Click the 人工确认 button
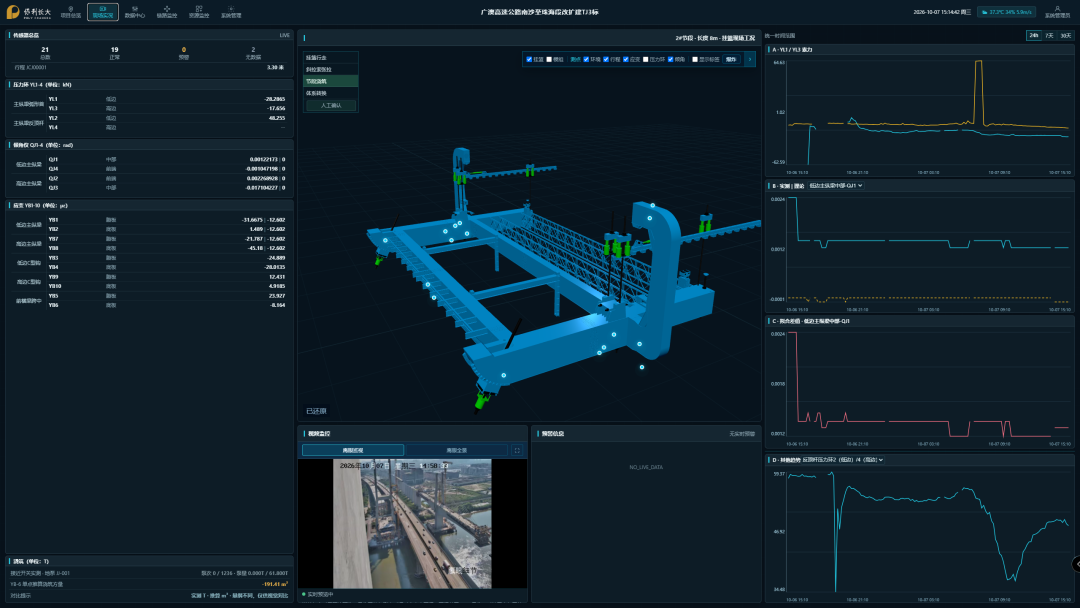 click(331, 105)
